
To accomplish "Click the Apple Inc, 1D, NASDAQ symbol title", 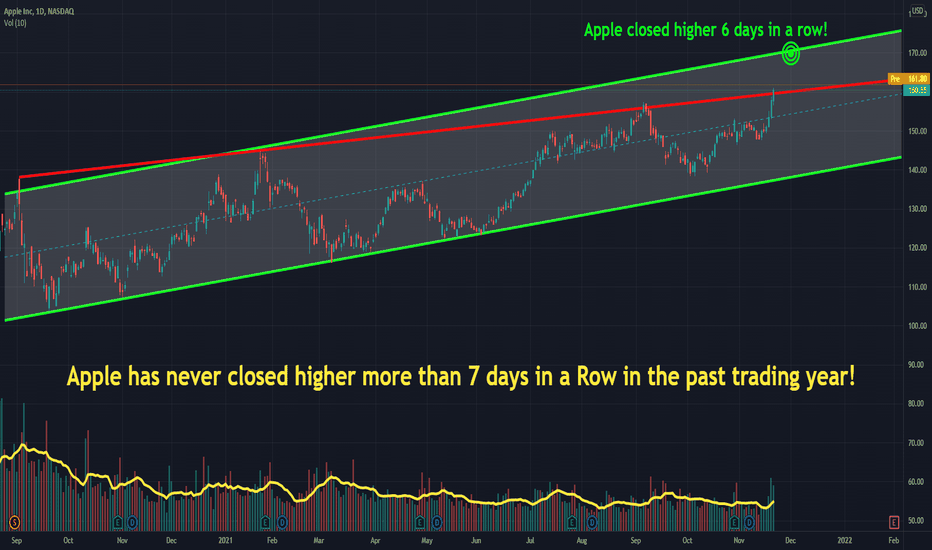I will point(39,11).
